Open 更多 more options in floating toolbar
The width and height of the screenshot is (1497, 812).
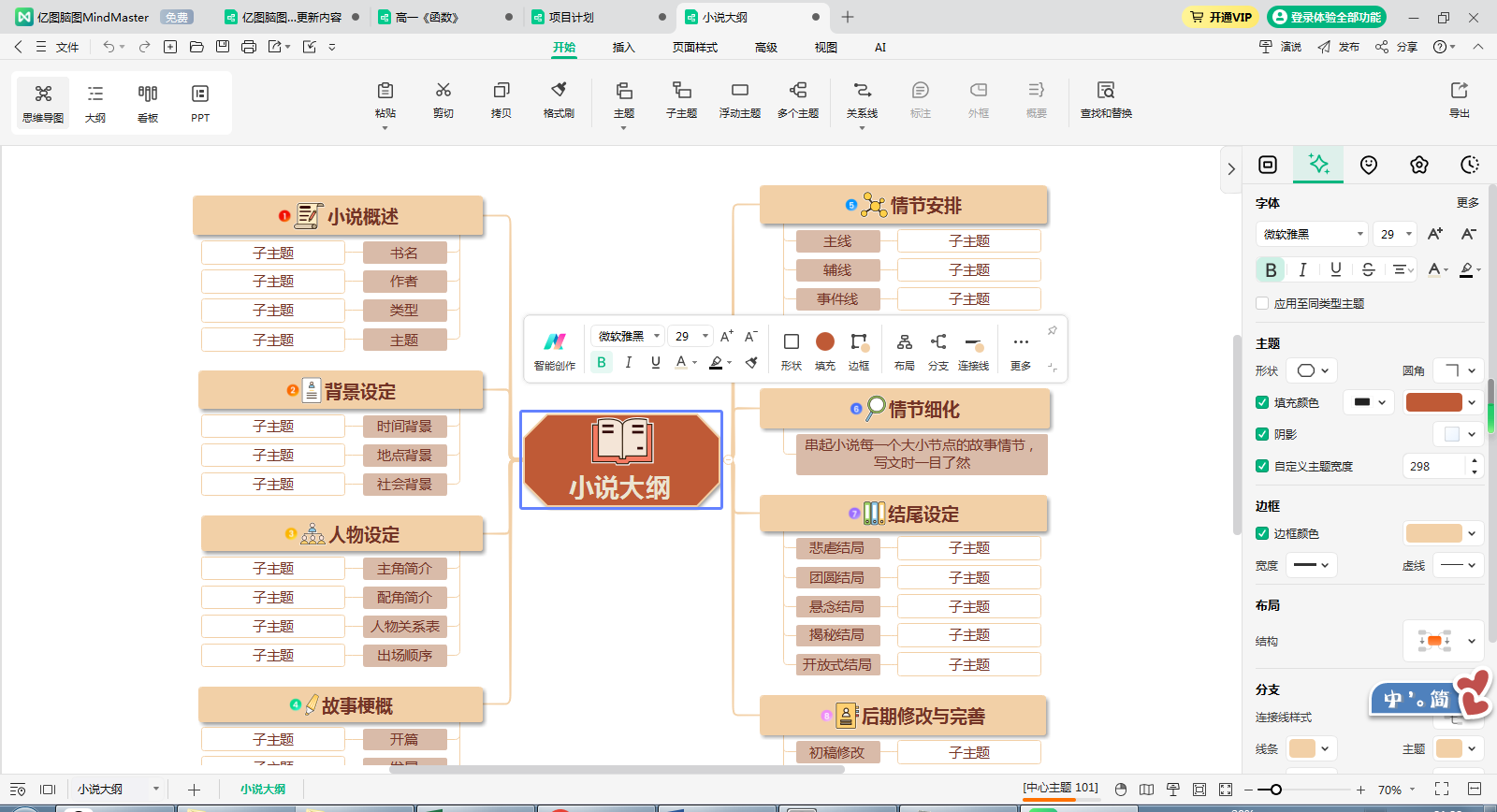(1021, 351)
